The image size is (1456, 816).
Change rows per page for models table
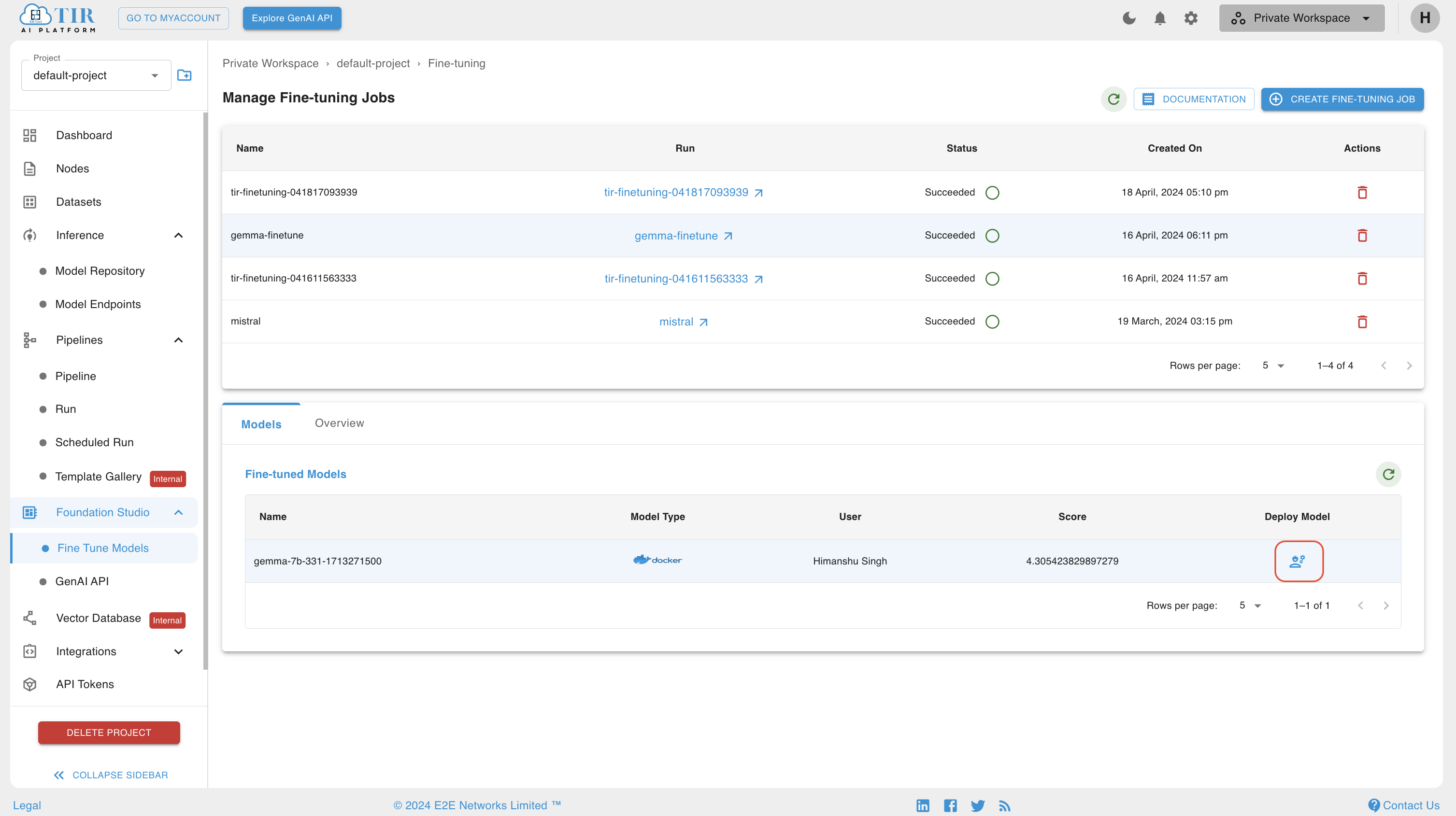(x=1250, y=605)
